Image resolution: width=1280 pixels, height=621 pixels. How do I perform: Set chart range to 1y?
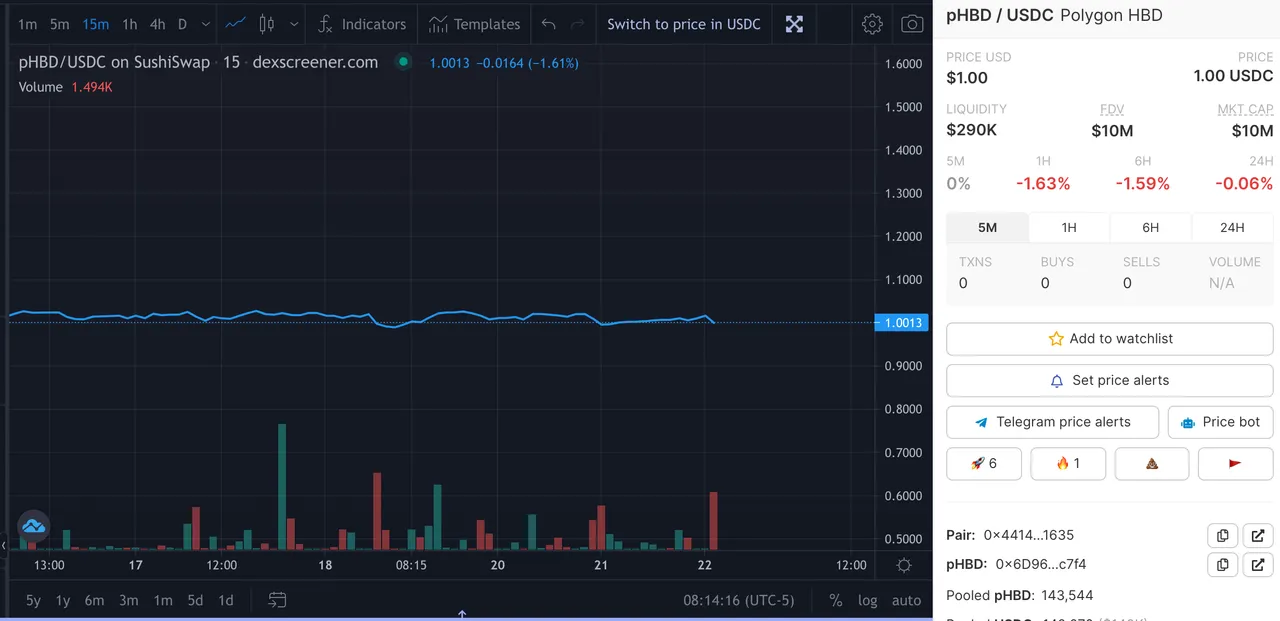[63, 600]
